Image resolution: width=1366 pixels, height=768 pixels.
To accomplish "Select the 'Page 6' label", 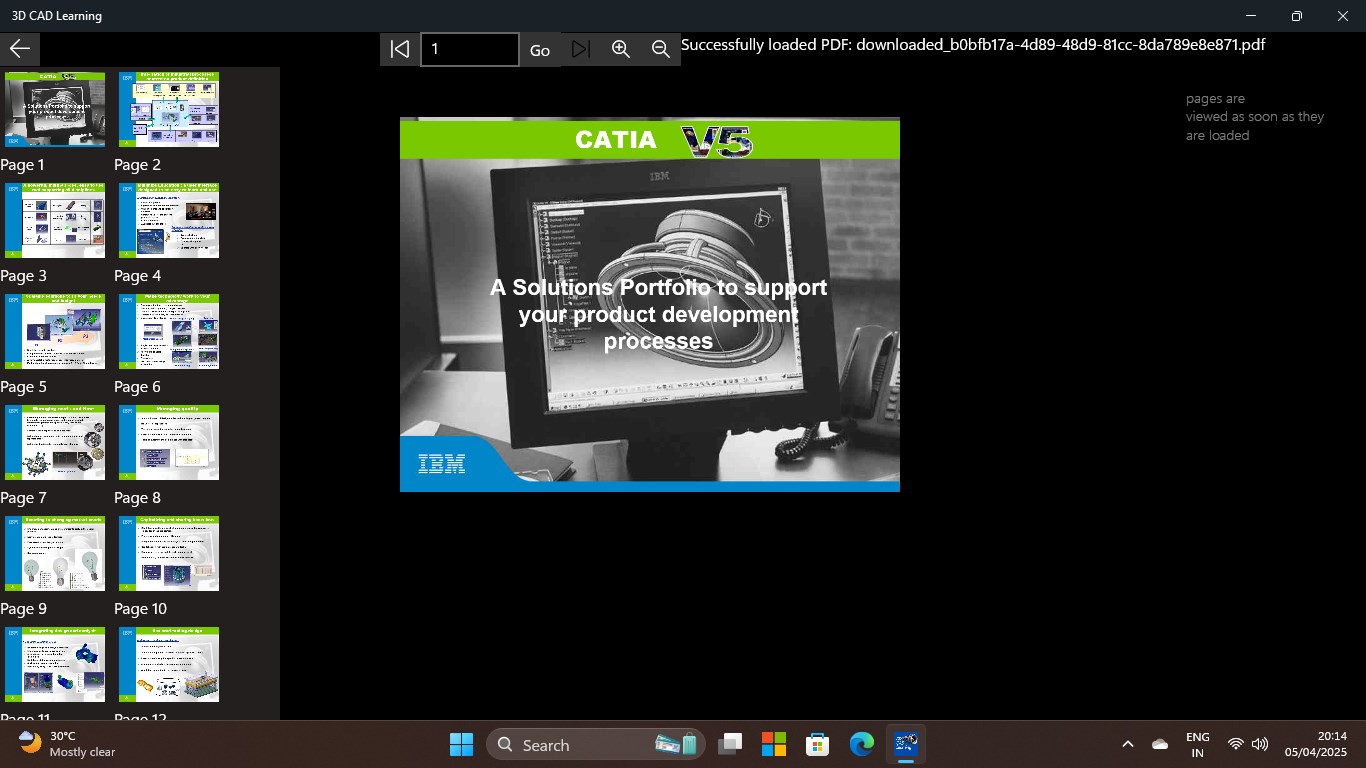I will coord(137,387).
